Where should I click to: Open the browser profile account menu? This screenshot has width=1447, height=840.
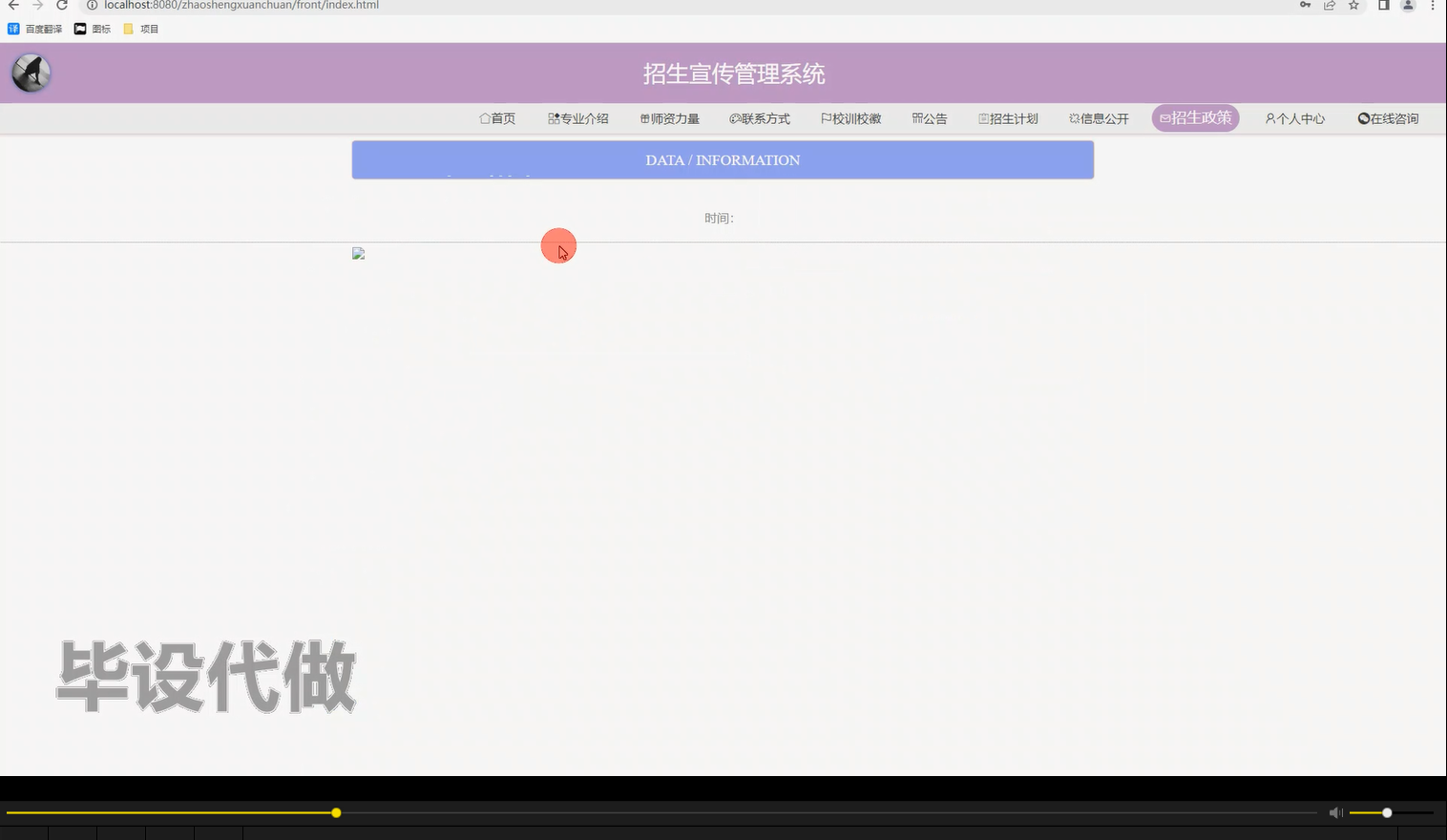pos(1406,6)
